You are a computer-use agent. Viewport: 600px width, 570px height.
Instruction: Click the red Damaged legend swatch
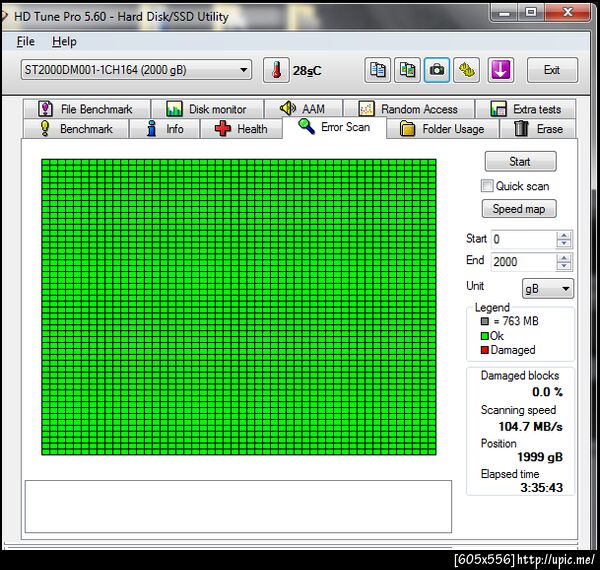pyautogui.click(x=484, y=350)
